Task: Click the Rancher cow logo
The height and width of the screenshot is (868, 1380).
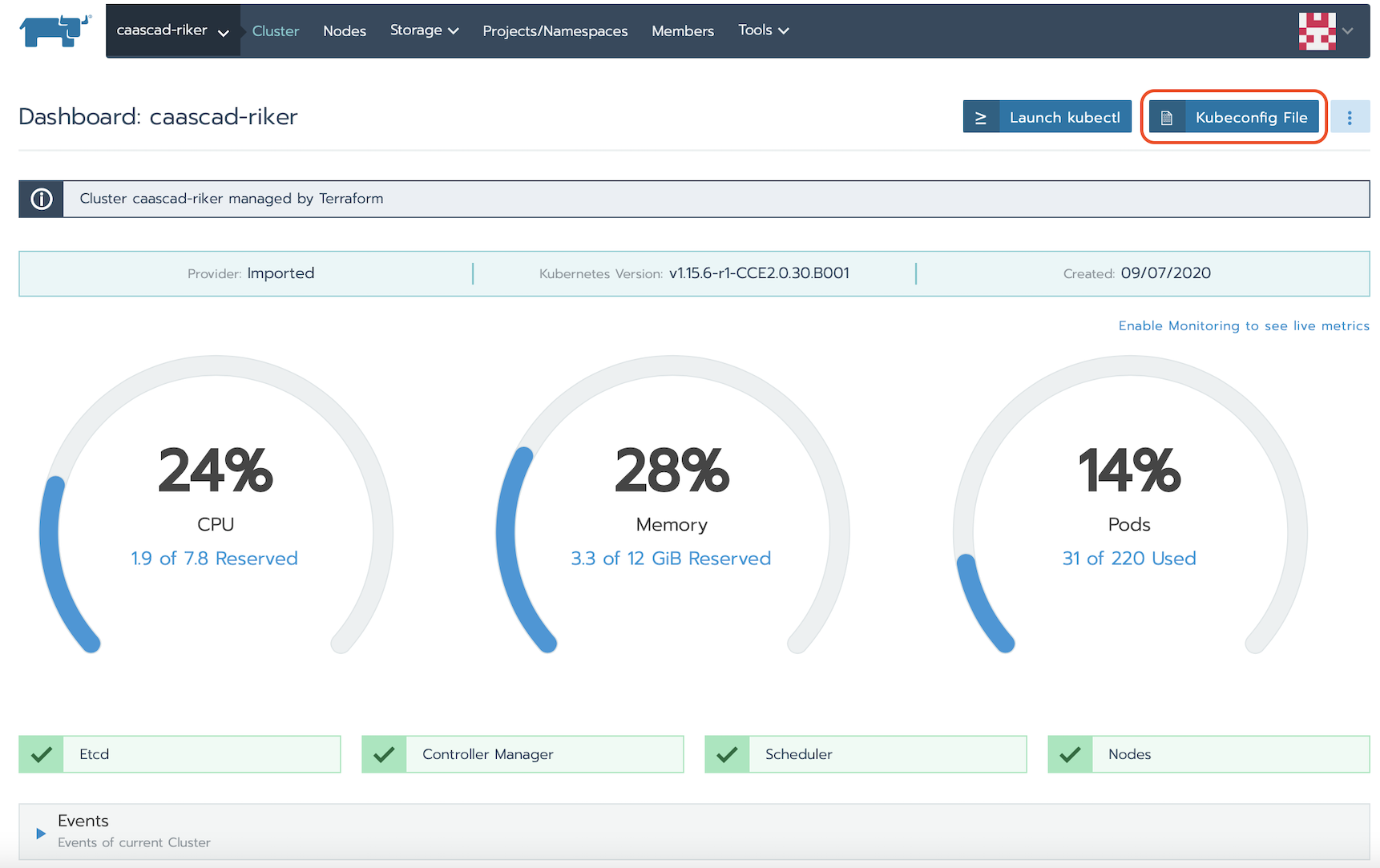Action: point(54,31)
